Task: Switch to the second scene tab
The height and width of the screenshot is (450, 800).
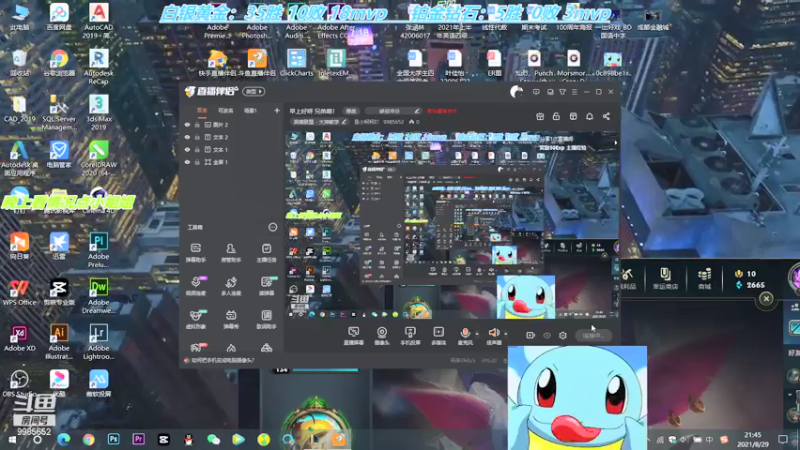Action: coord(226,111)
